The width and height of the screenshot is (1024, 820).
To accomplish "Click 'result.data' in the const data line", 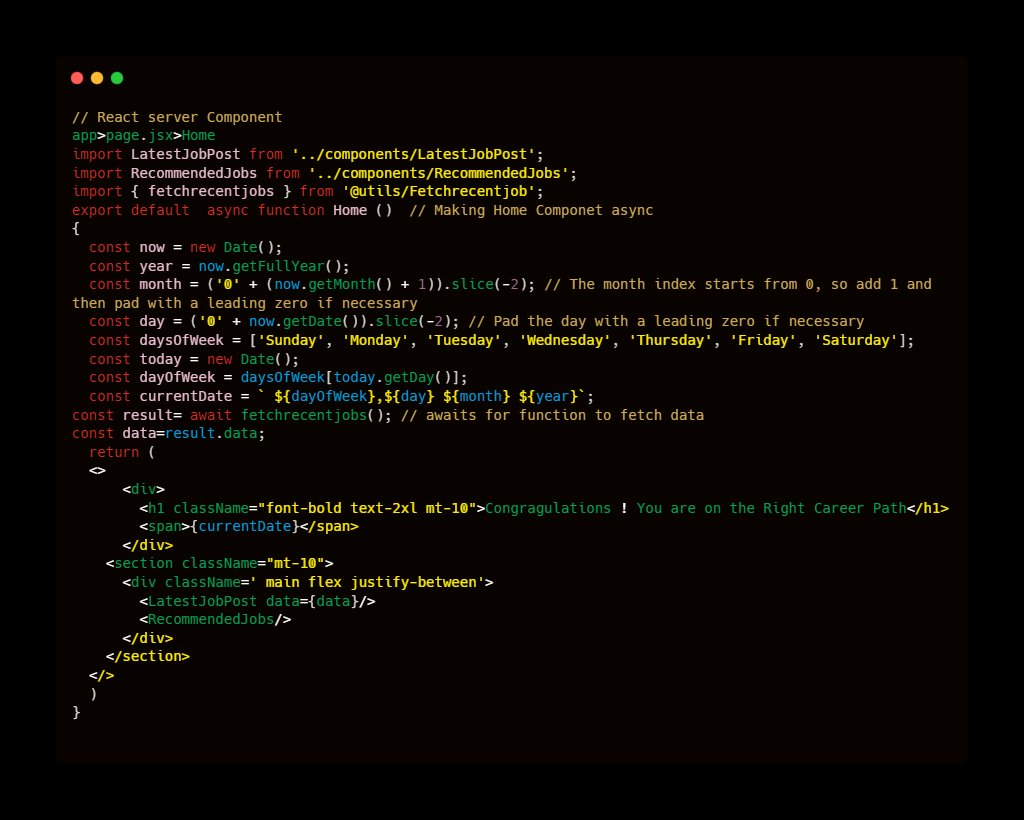I will (211, 434).
